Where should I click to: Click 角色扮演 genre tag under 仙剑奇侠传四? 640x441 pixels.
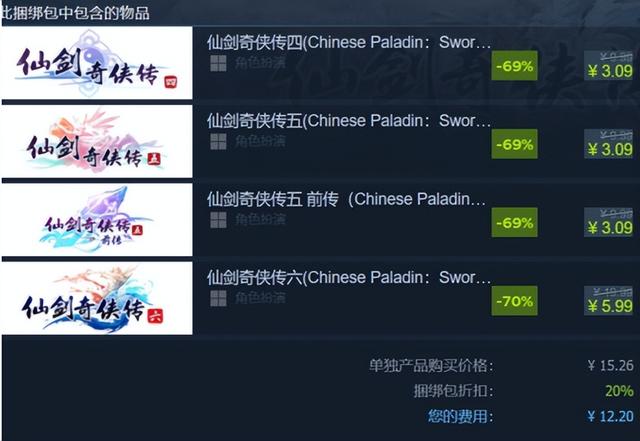pyautogui.click(x=260, y=63)
